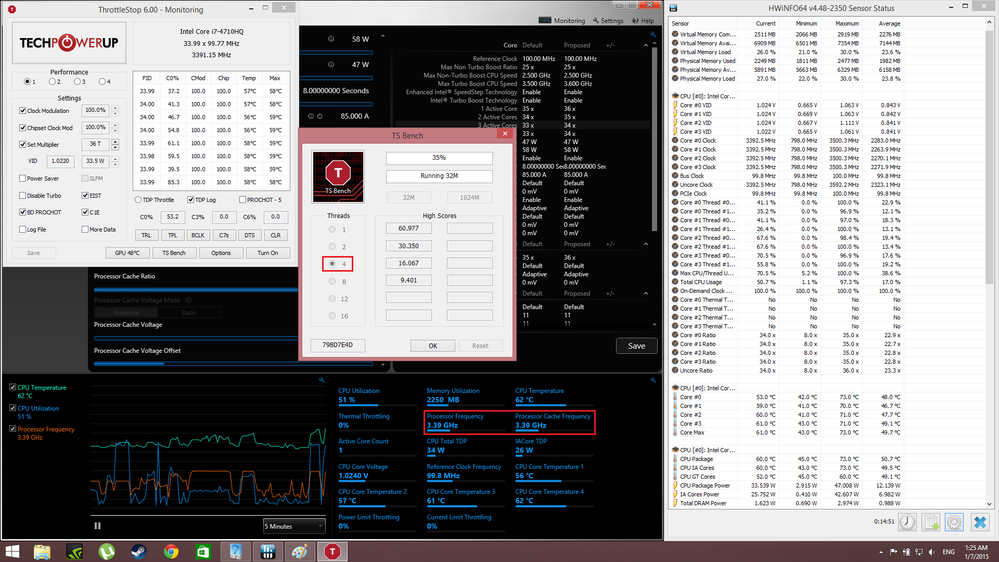The width and height of the screenshot is (999, 562).
Task: Enable Log File checkbox
Action: (23, 229)
